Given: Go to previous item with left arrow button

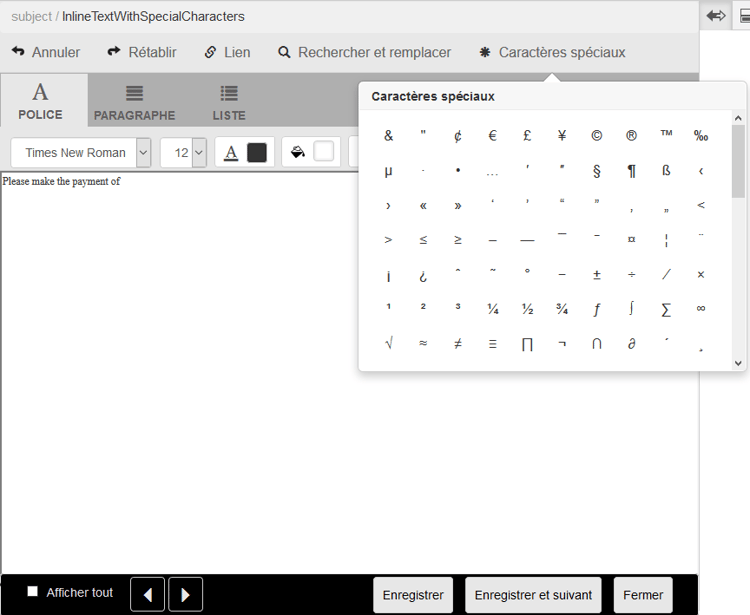Looking at the screenshot, I should click(x=147, y=594).
